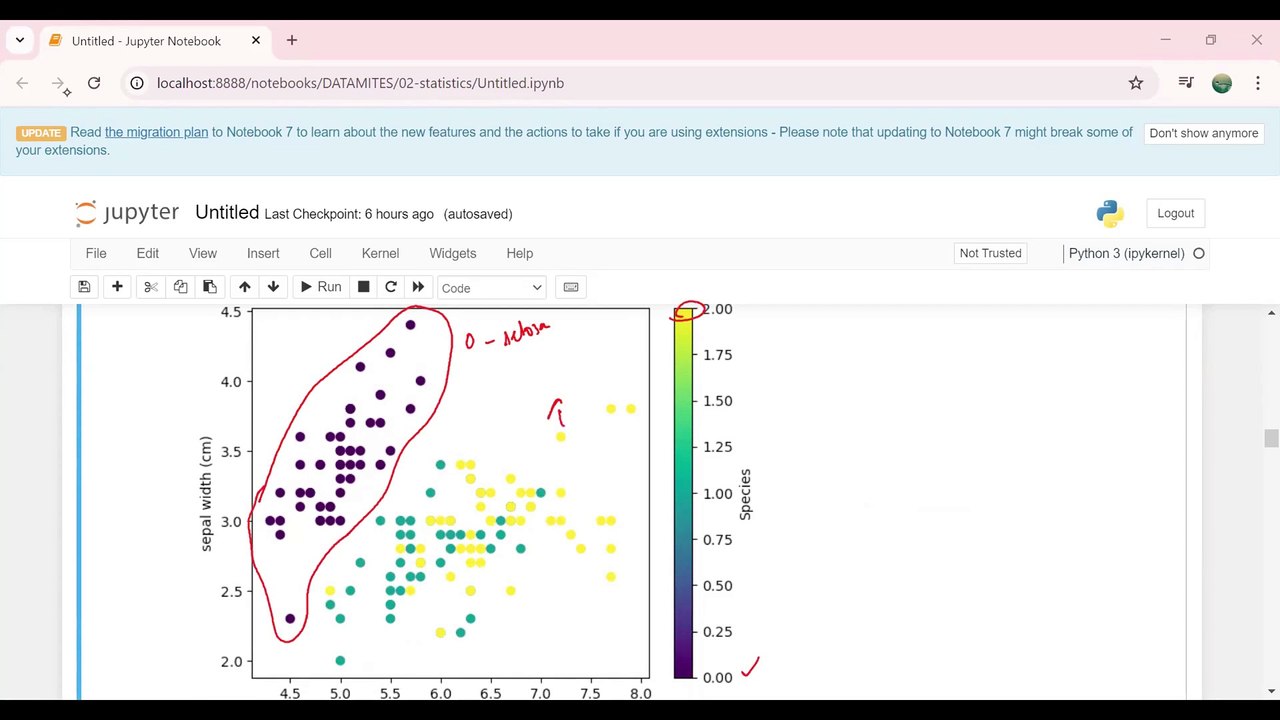Open the browser media control icon
Viewport: 1280px width, 720px height.
tap(1186, 83)
